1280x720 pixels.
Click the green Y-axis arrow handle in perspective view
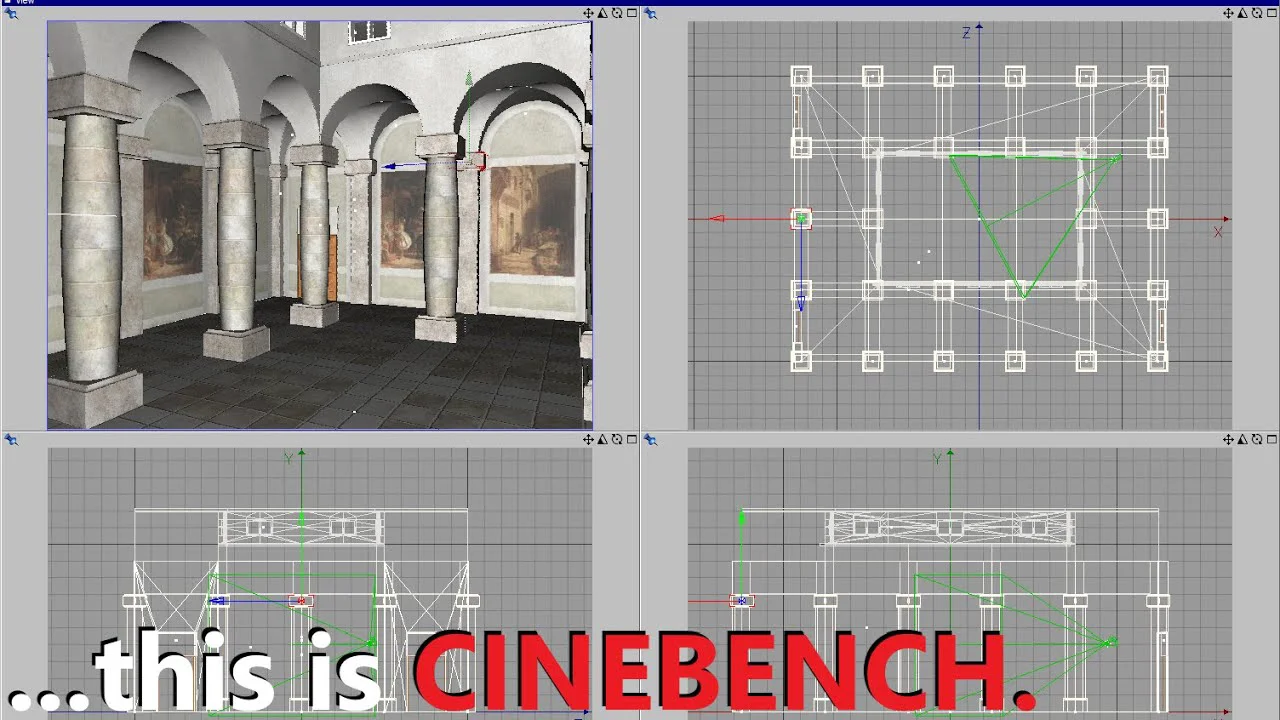(x=468, y=78)
